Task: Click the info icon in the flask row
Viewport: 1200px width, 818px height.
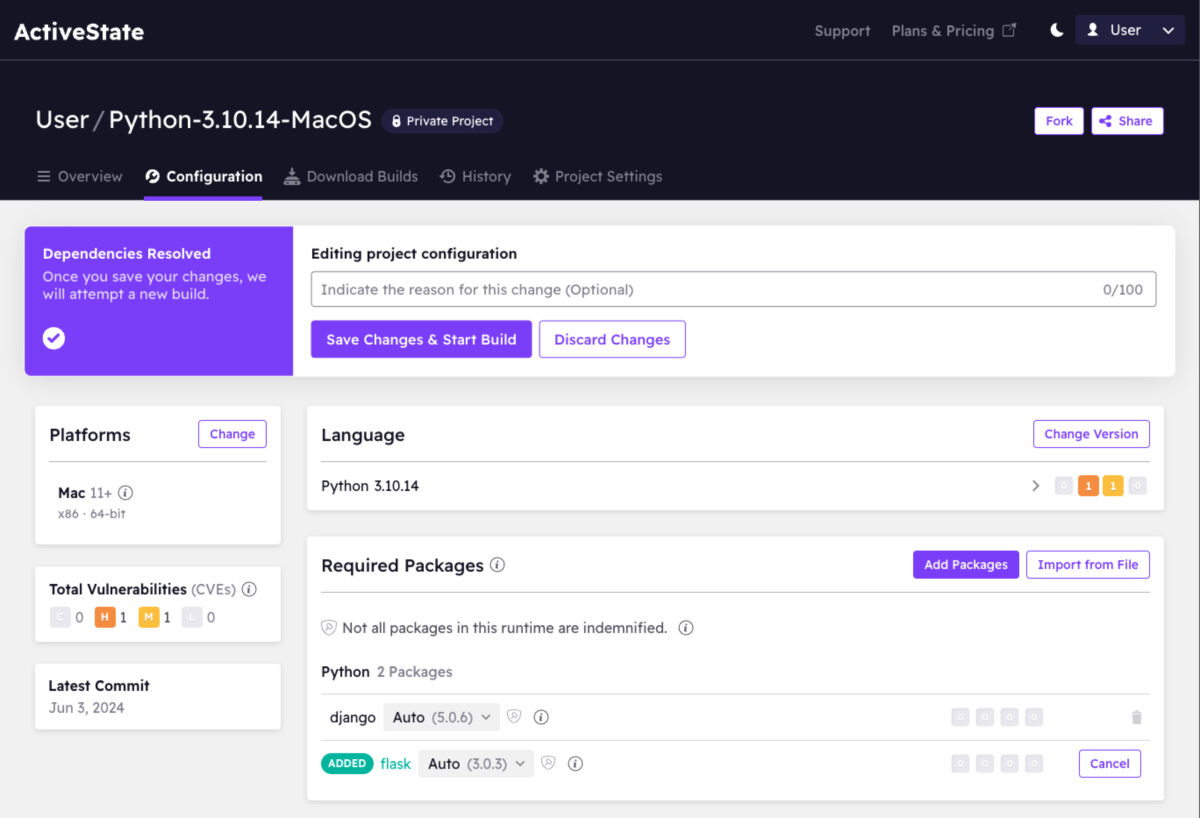Action: coord(575,763)
